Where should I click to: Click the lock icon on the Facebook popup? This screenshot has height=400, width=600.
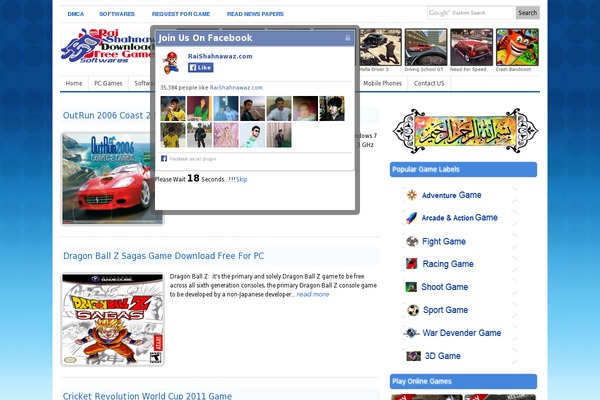(347, 38)
